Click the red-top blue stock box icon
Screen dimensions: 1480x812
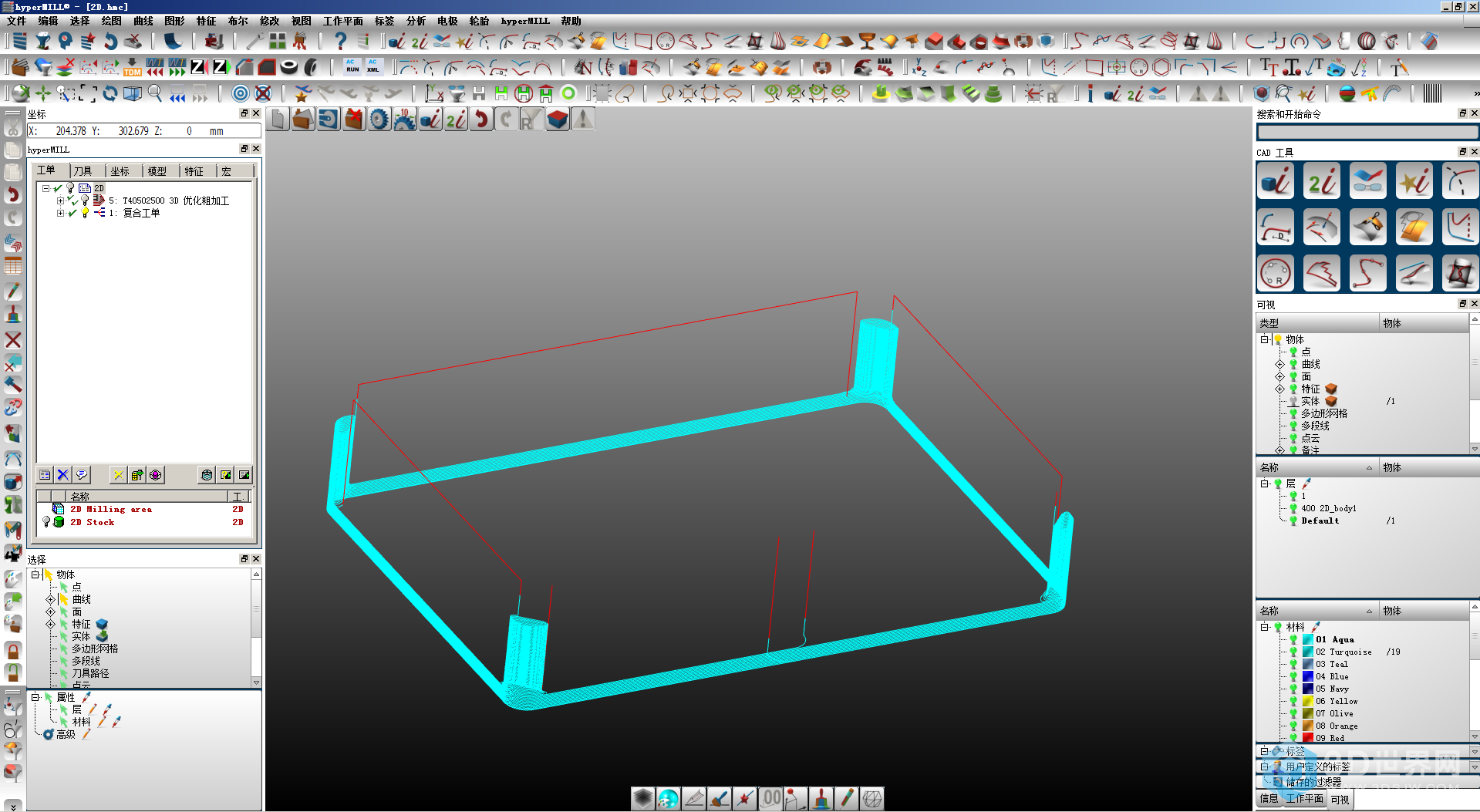[x=557, y=120]
